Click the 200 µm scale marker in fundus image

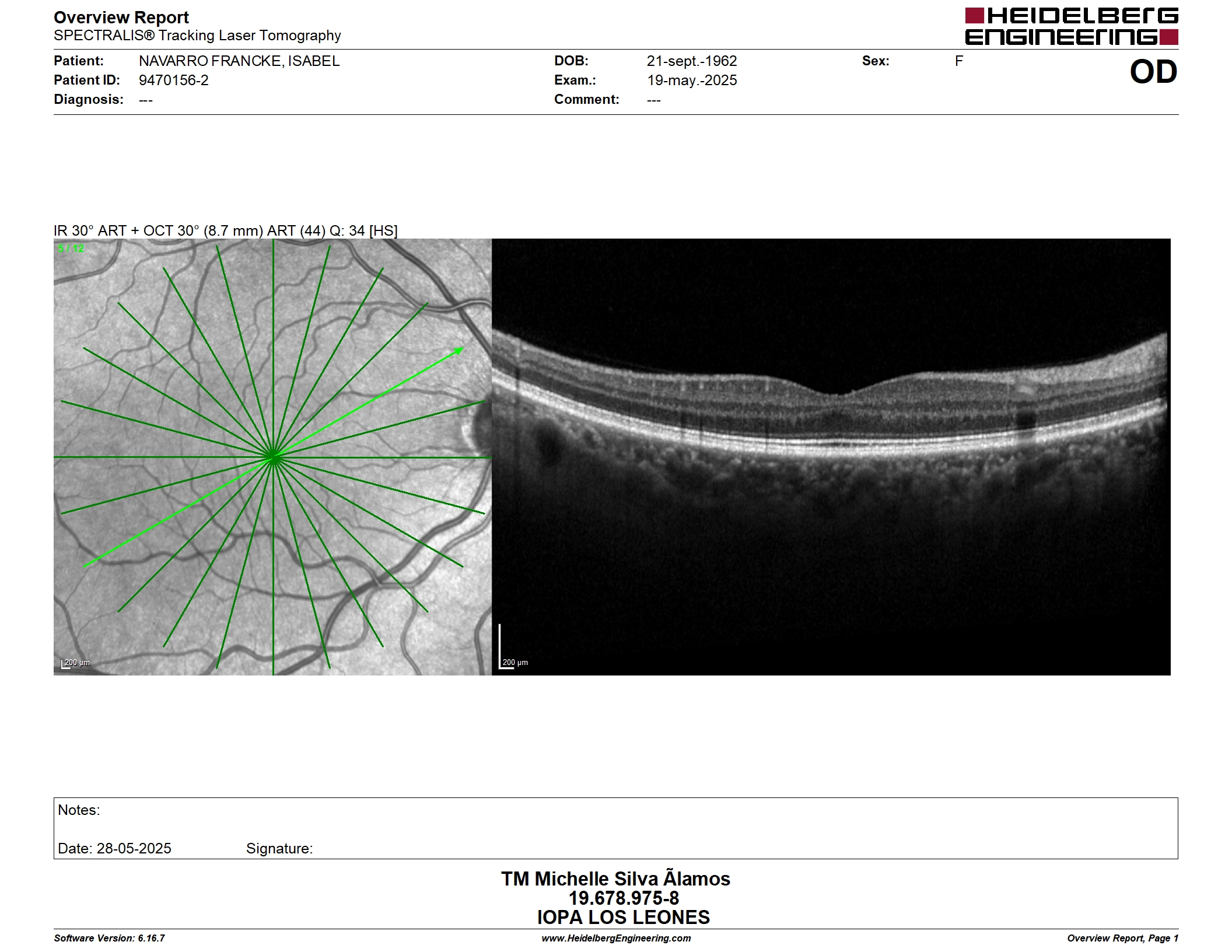coord(76,663)
